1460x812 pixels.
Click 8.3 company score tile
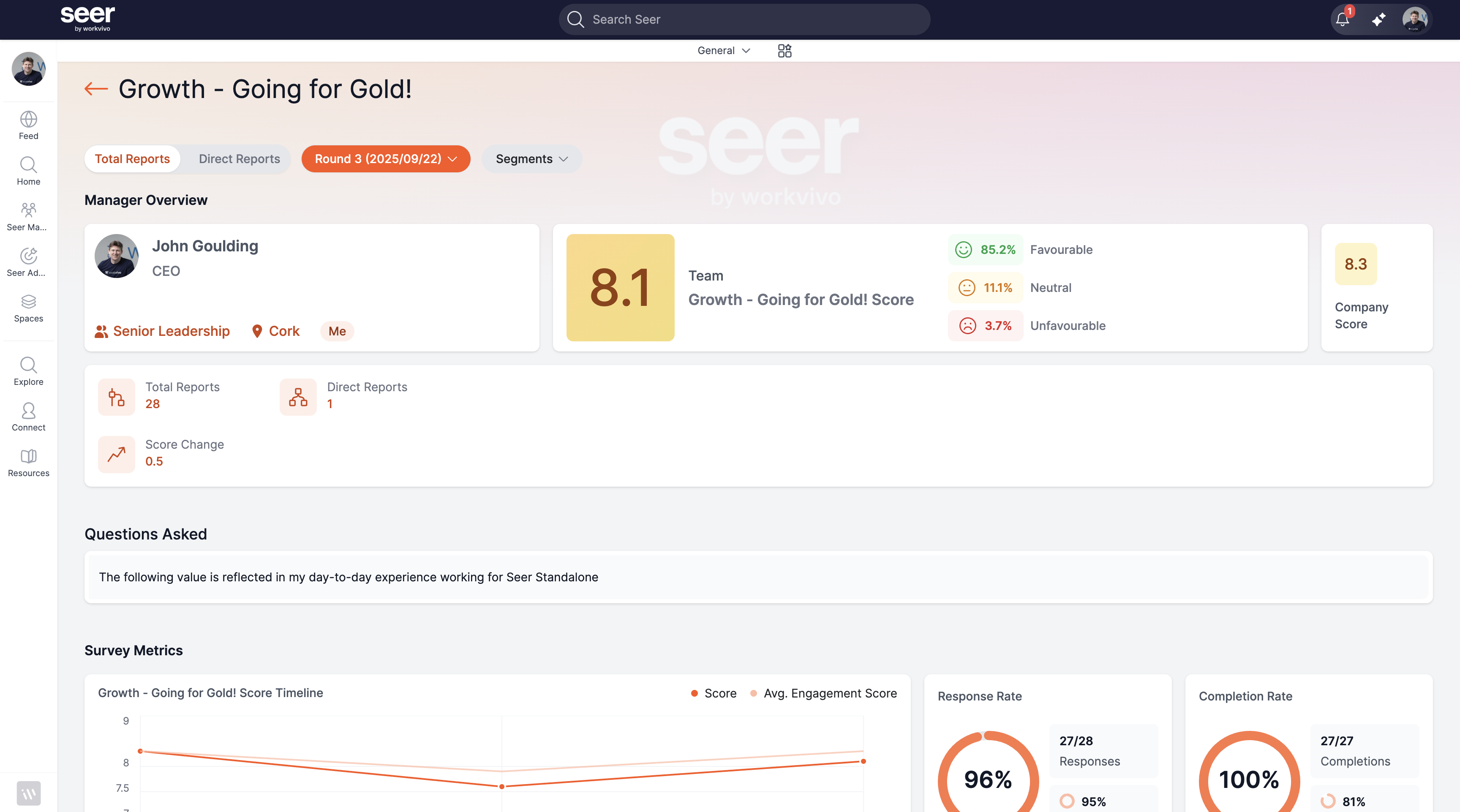coord(1355,264)
